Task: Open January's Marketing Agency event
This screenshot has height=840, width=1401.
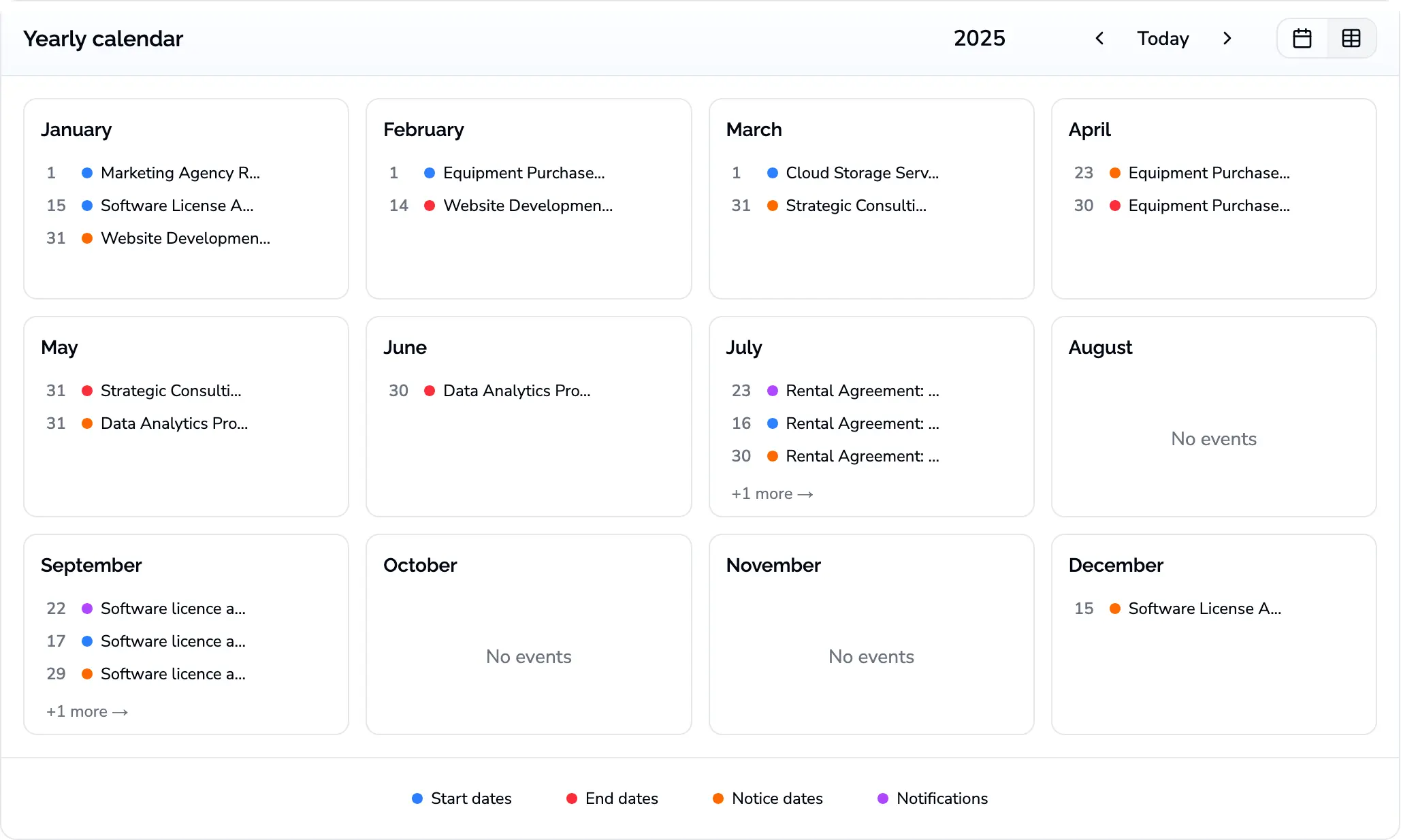Action: (x=180, y=173)
